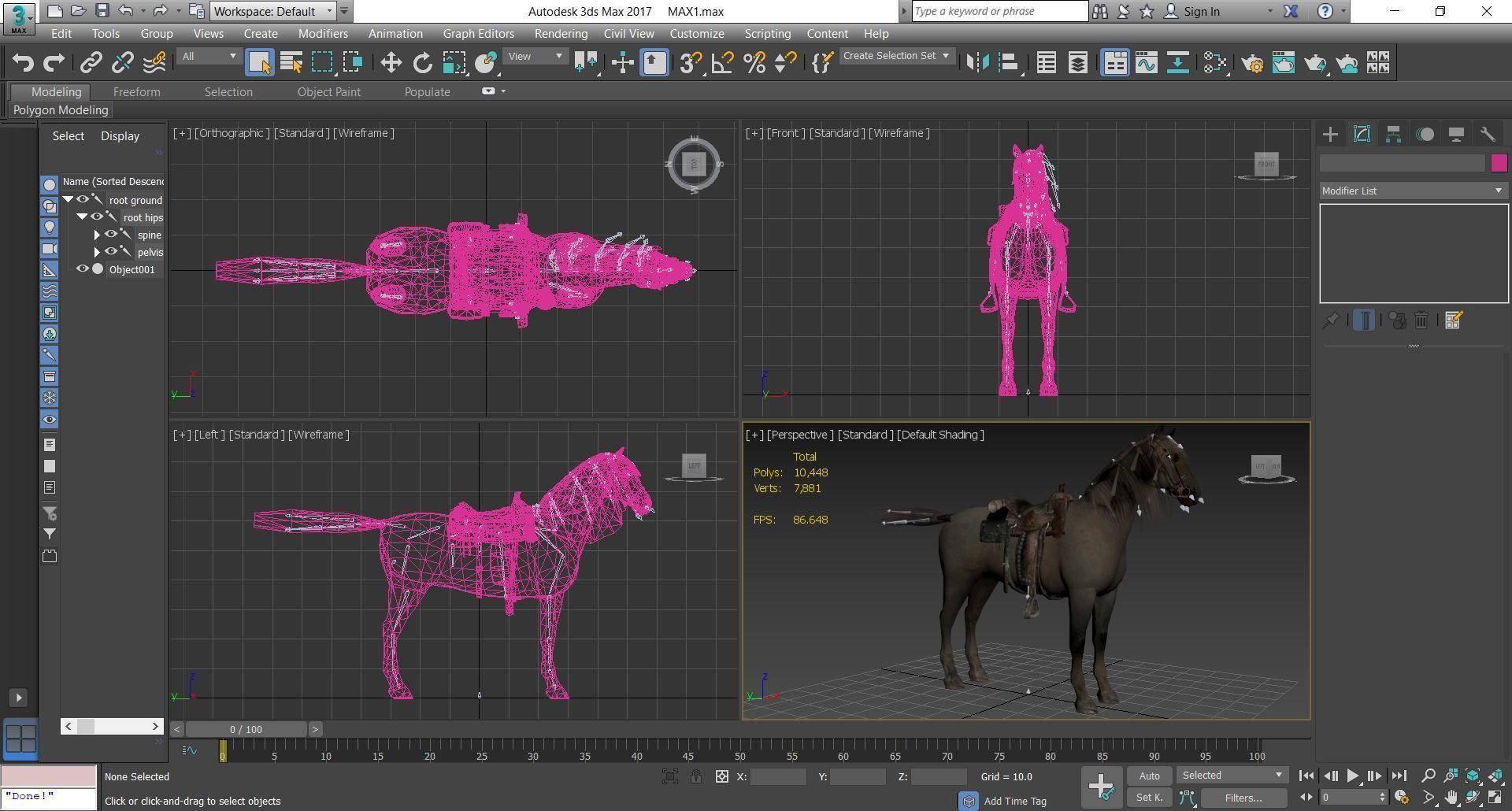
Task: Open the Rendering menu
Action: pos(561,34)
